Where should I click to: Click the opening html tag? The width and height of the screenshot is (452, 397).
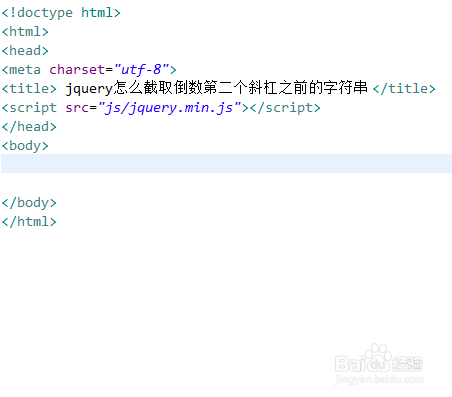pos(25,32)
